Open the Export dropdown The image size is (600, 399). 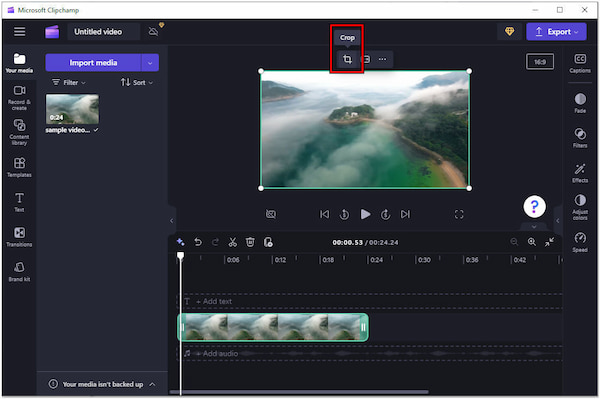[556, 32]
